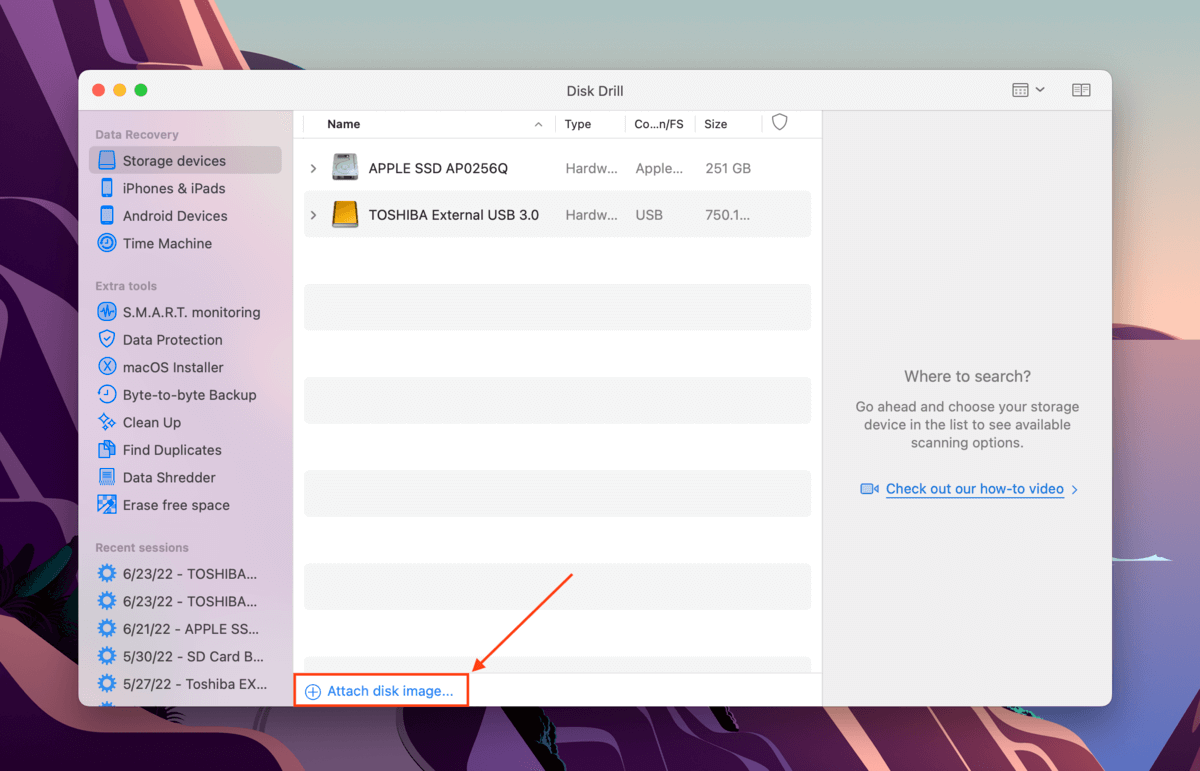Screen dimensions: 1200x771
Task: Maximize the Disk Drill window
Action: pyautogui.click(x=141, y=90)
